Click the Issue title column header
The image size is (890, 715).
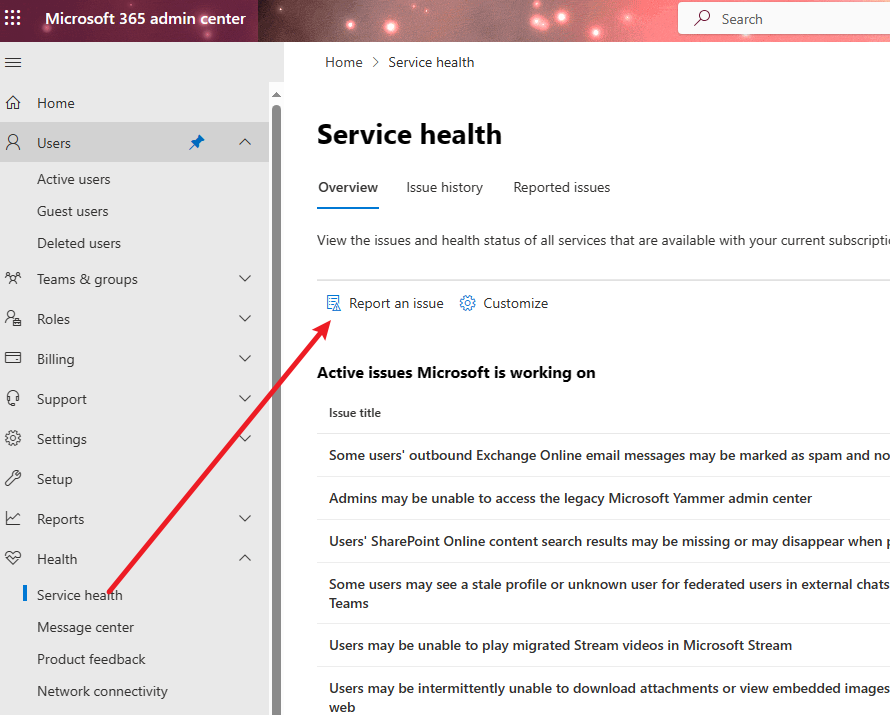point(355,413)
